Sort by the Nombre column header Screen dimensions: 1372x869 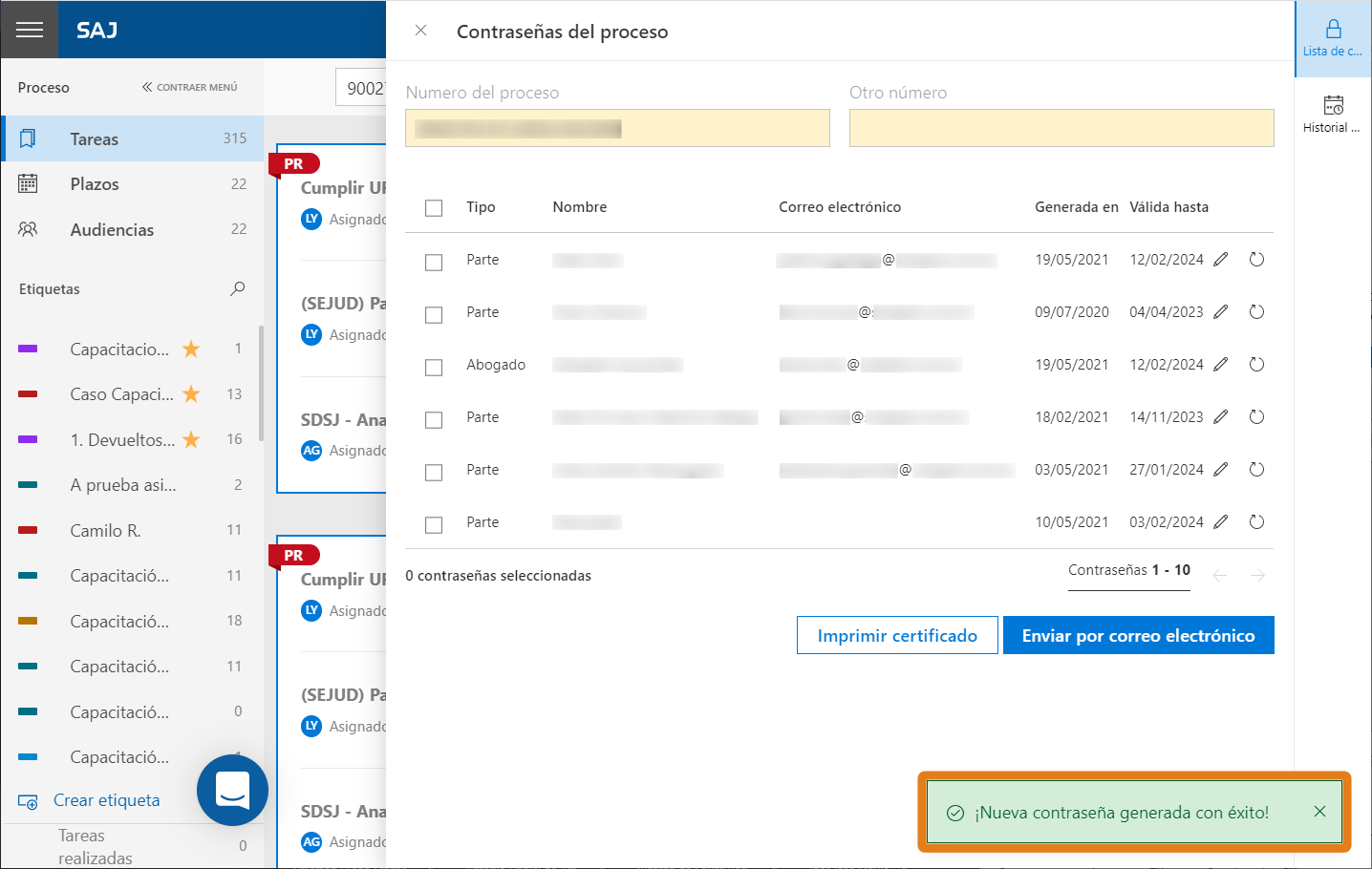pyautogui.click(x=579, y=207)
